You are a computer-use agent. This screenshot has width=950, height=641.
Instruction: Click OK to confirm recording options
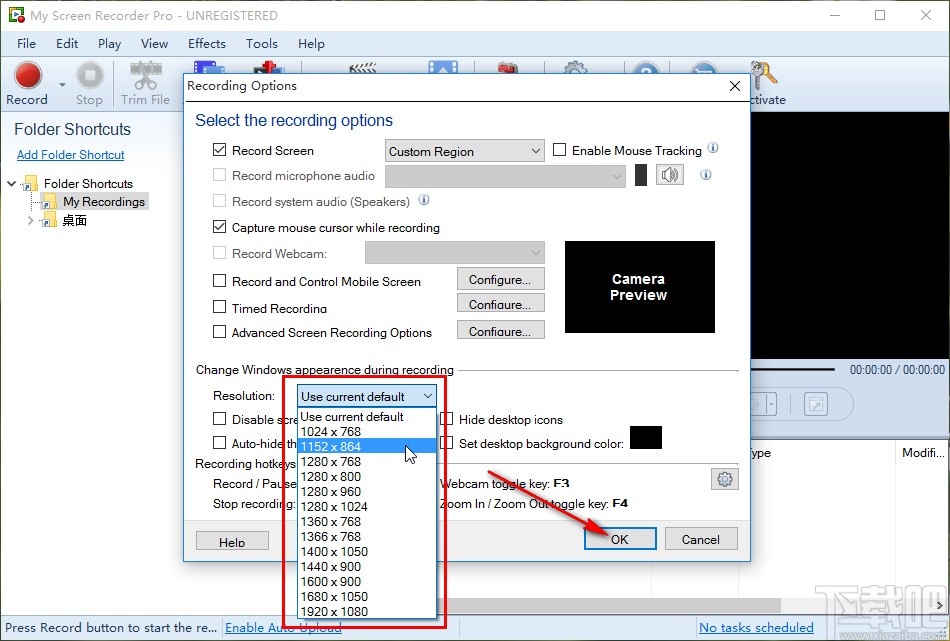(x=620, y=539)
